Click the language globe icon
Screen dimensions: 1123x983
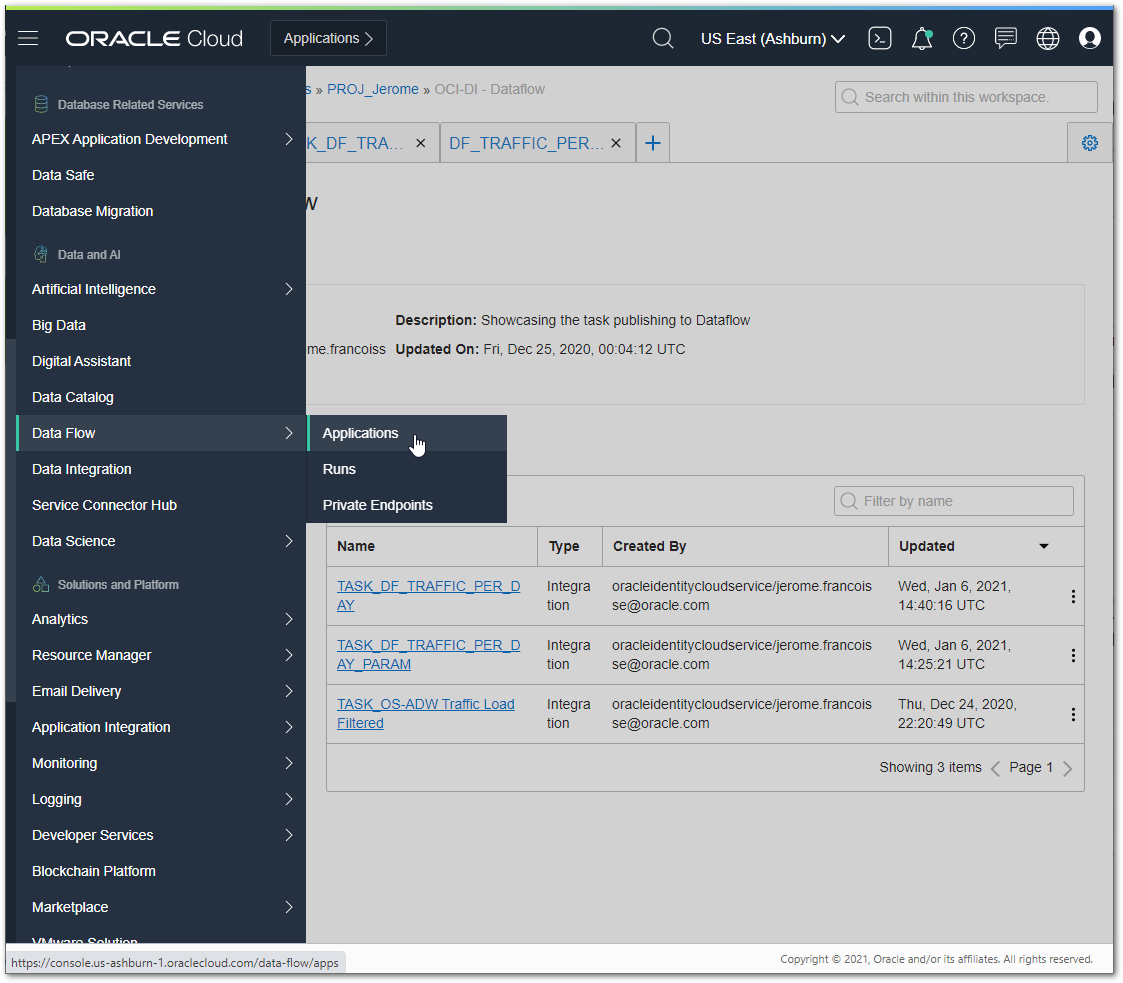(x=1047, y=38)
